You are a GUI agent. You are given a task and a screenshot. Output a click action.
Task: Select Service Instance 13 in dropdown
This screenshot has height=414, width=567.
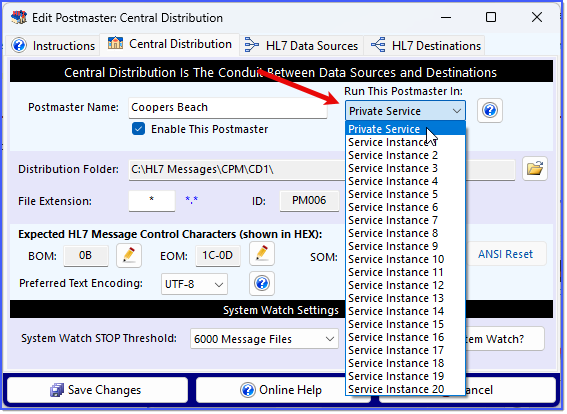(405, 298)
